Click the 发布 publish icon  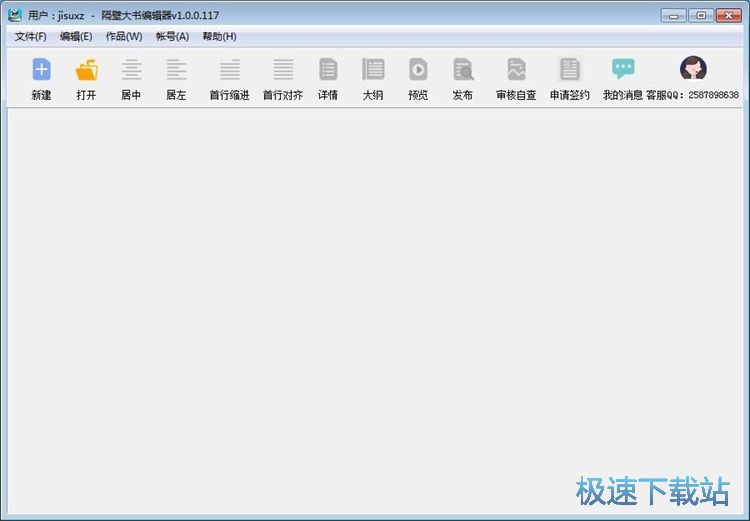[x=463, y=69]
